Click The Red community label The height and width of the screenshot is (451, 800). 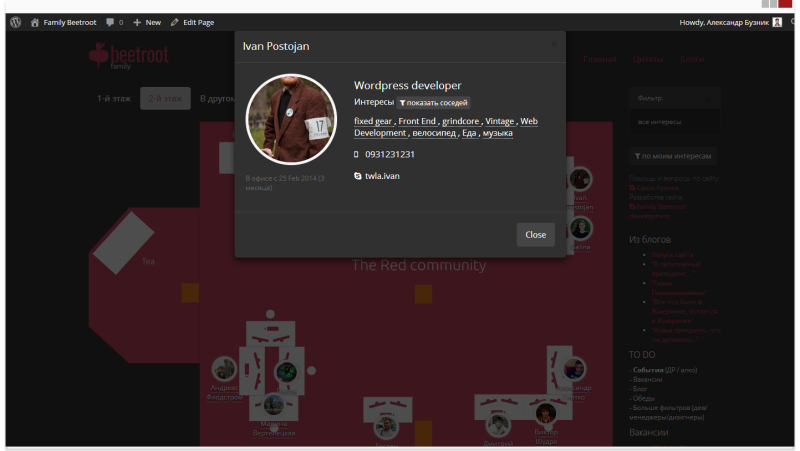tap(419, 265)
